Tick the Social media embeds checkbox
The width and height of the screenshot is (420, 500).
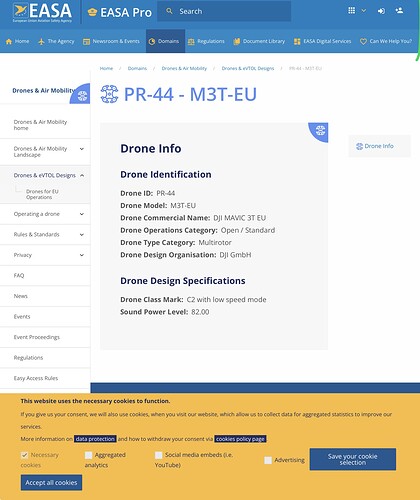tap(159, 455)
